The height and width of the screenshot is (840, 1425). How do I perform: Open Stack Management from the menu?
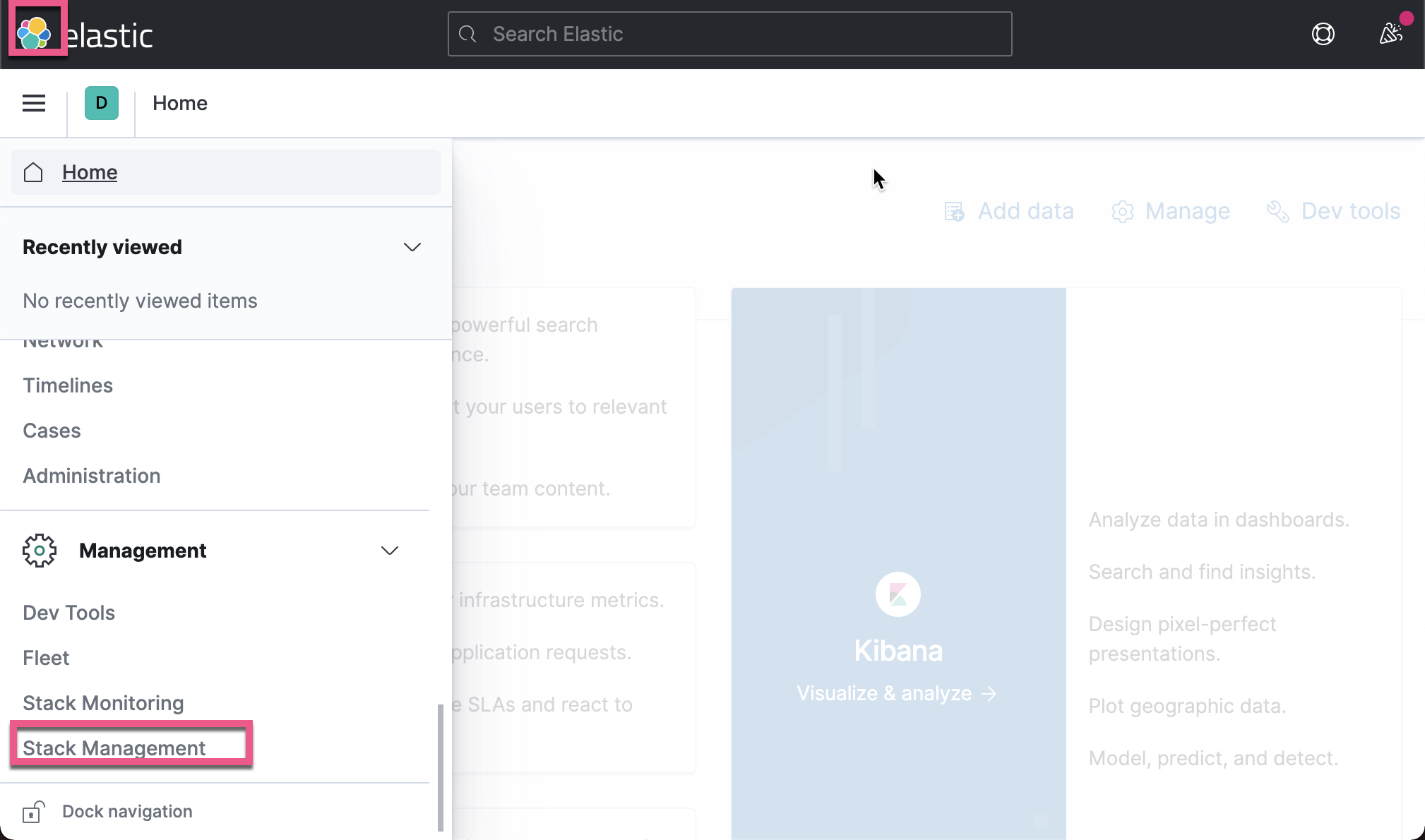point(114,748)
